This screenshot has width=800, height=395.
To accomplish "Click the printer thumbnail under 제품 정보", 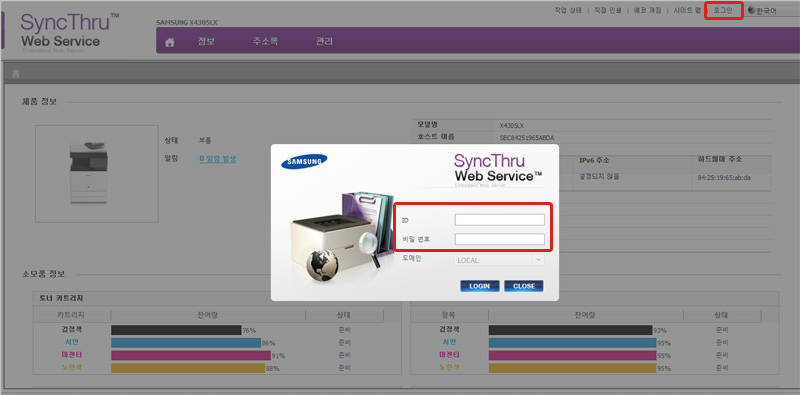I will 89,173.
